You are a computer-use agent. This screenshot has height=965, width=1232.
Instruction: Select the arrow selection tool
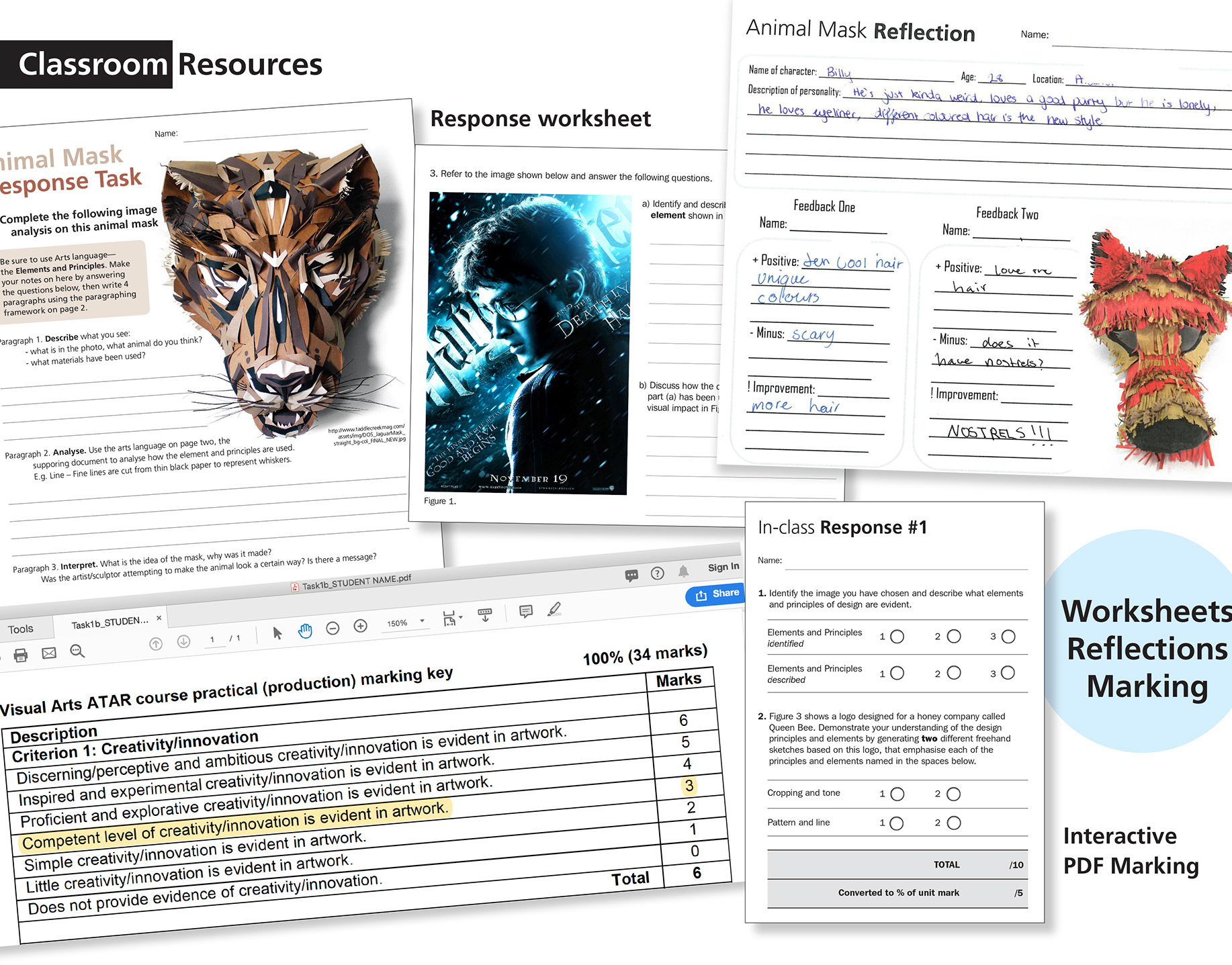pyautogui.click(x=277, y=633)
